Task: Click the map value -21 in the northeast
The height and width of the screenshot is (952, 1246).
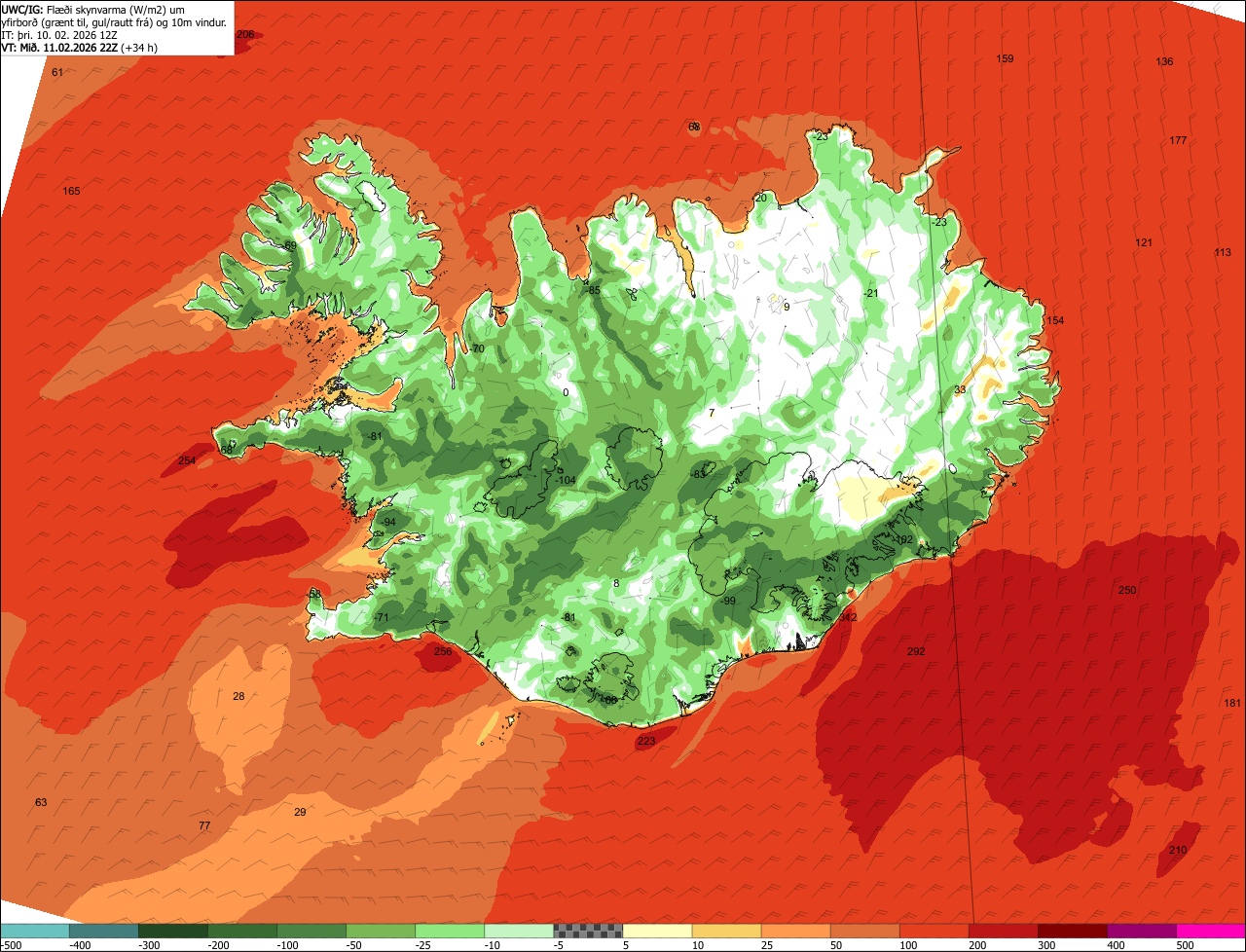Action: [870, 293]
